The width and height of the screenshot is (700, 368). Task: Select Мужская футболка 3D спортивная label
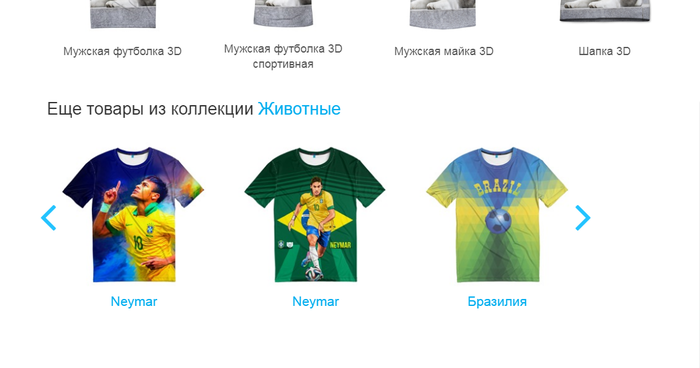(283, 56)
